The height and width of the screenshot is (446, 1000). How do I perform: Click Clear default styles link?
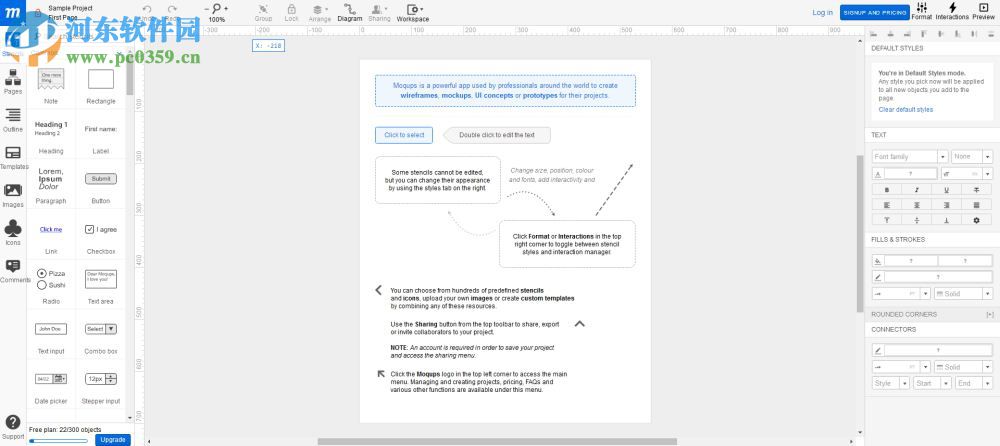(906, 110)
